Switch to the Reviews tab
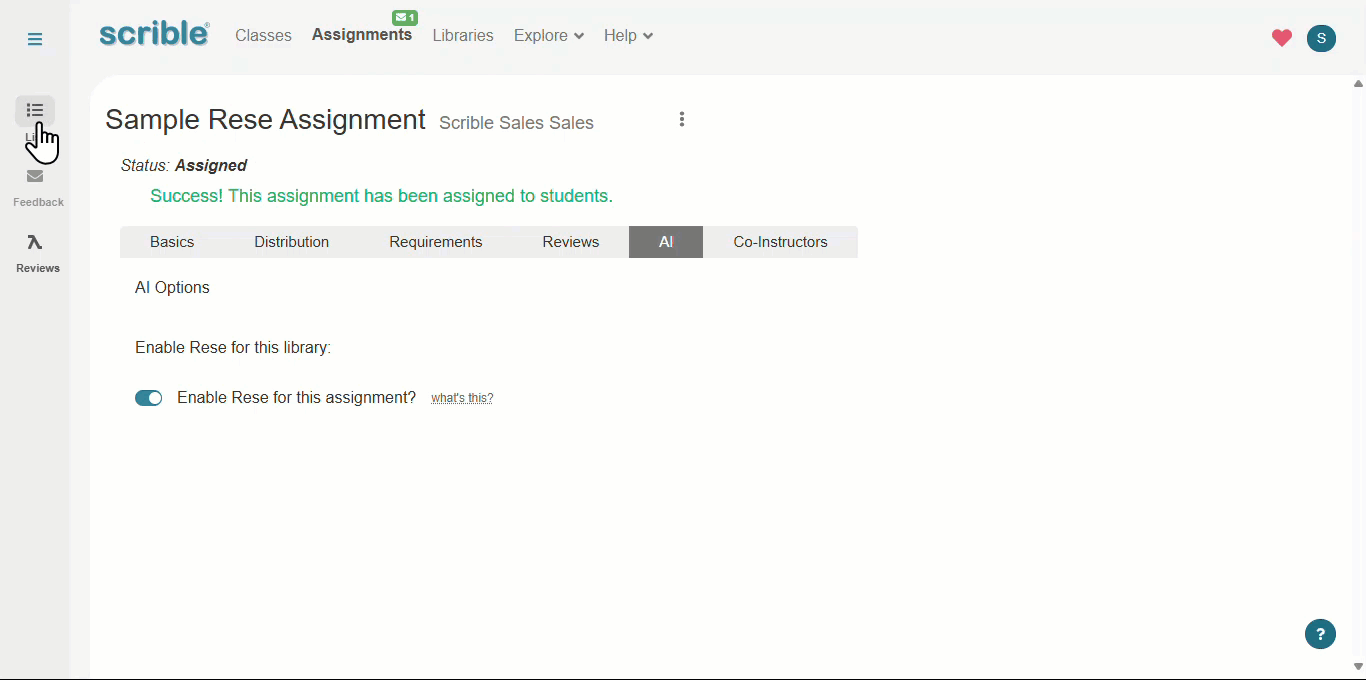The height and width of the screenshot is (680, 1366). pyautogui.click(x=571, y=242)
